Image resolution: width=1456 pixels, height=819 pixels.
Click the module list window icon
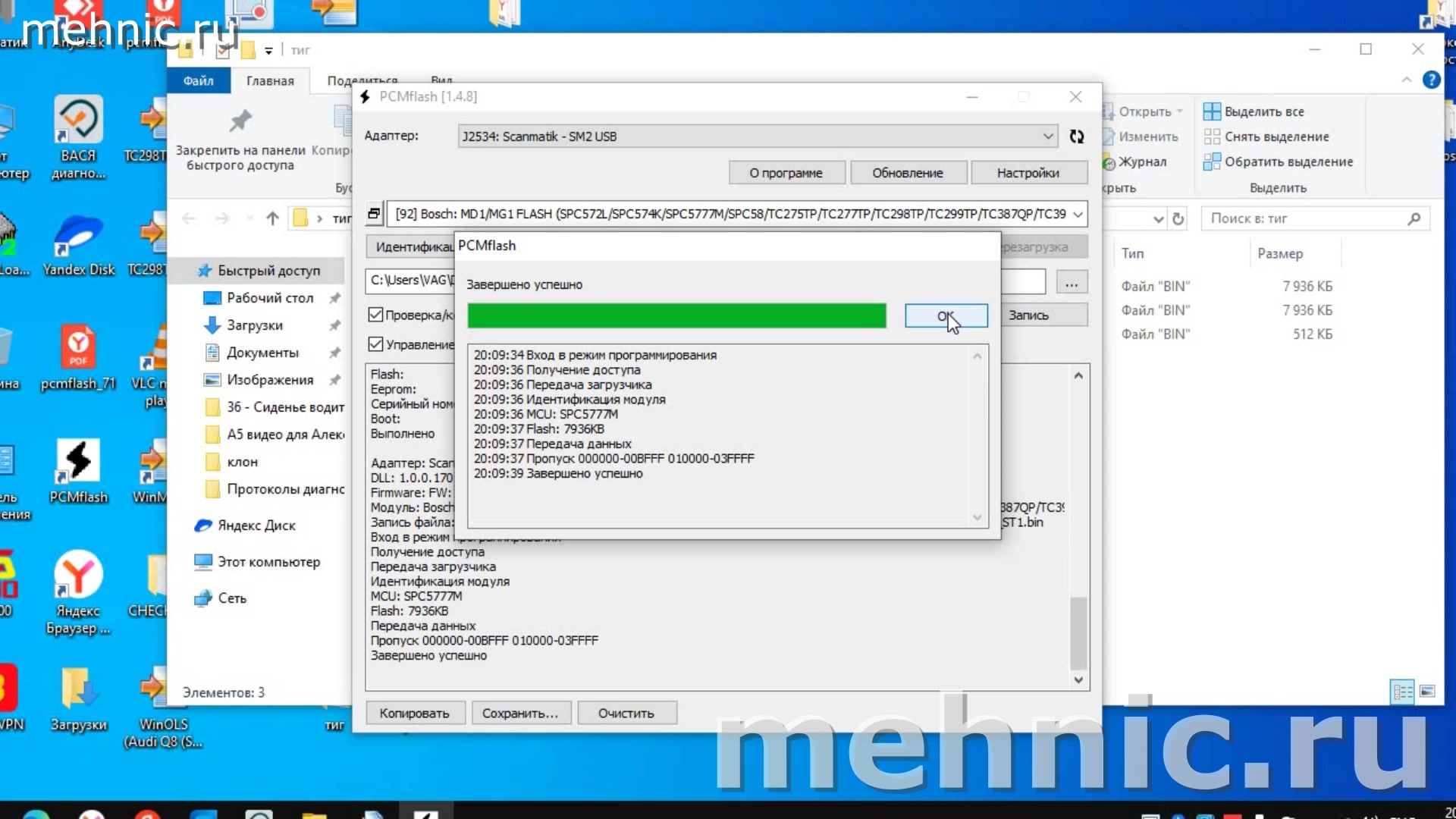[x=374, y=214]
